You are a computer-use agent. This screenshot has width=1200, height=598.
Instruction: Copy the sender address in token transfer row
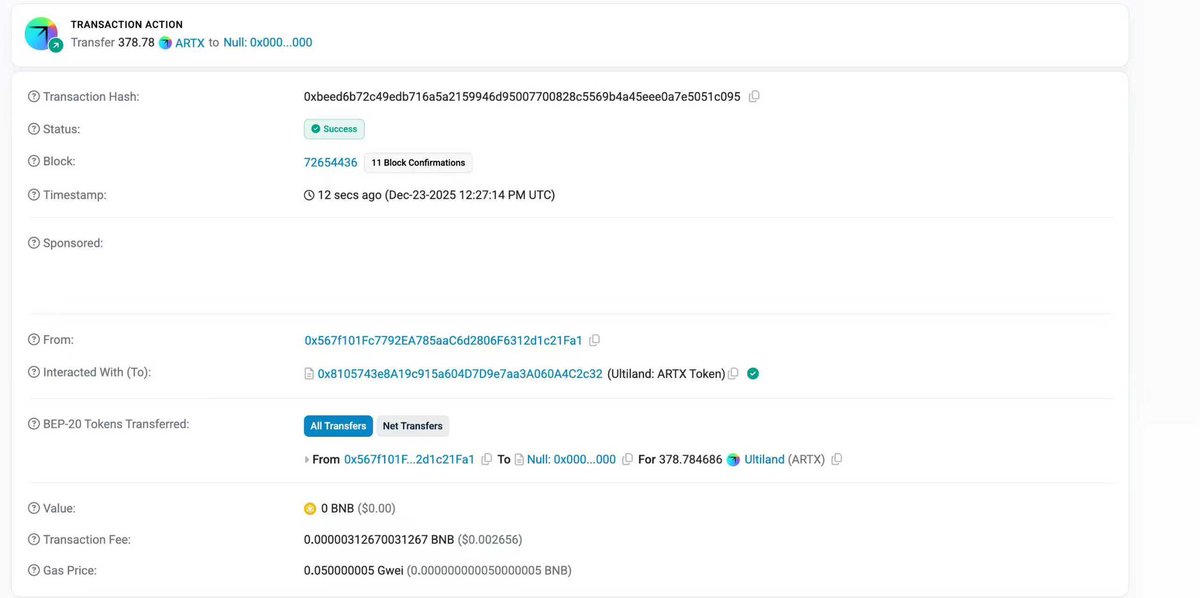tap(486, 459)
